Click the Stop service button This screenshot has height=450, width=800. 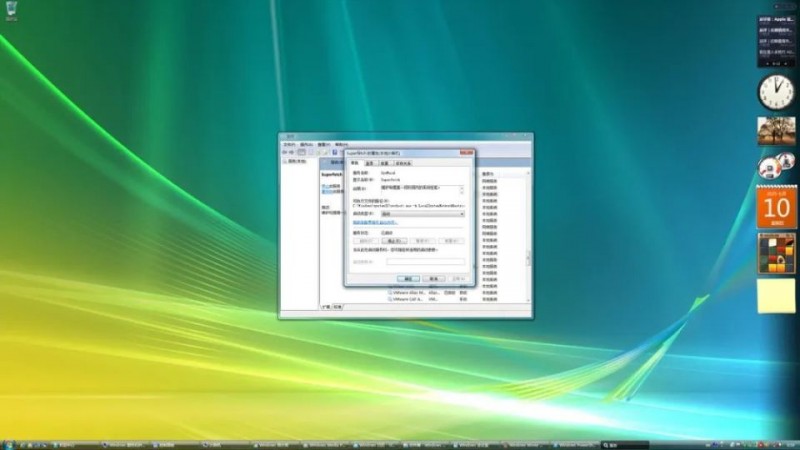(x=394, y=241)
